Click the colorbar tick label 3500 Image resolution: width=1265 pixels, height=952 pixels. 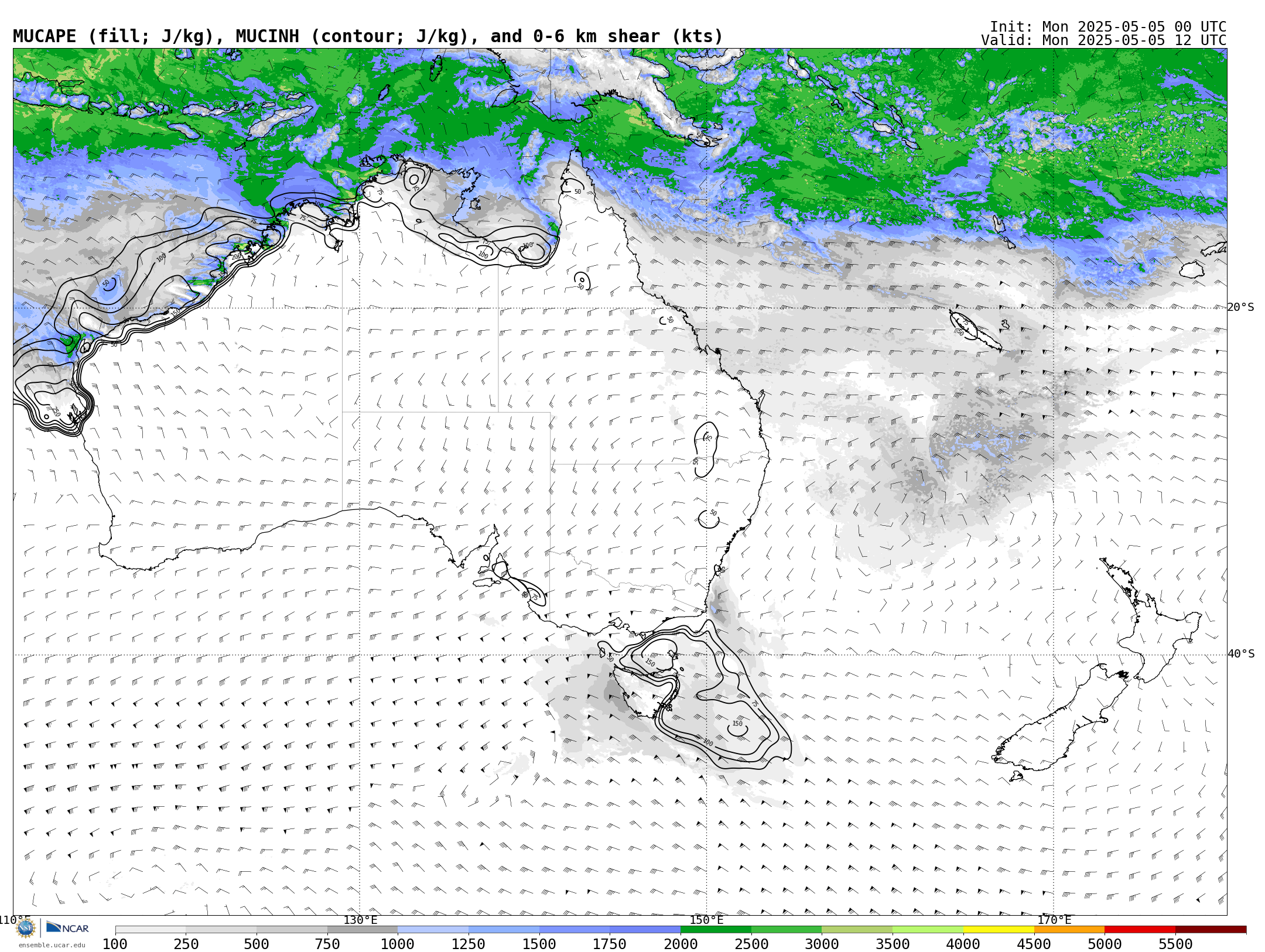(893, 944)
